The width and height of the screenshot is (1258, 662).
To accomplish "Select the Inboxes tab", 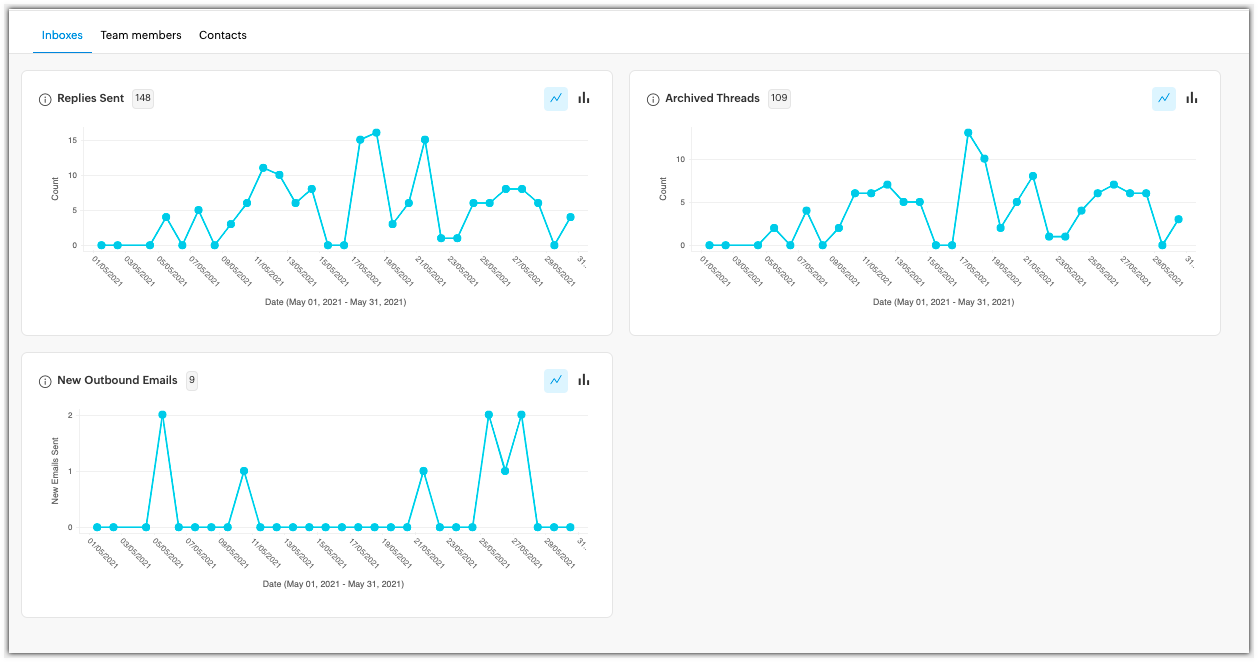I will click(x=62, y=35).
